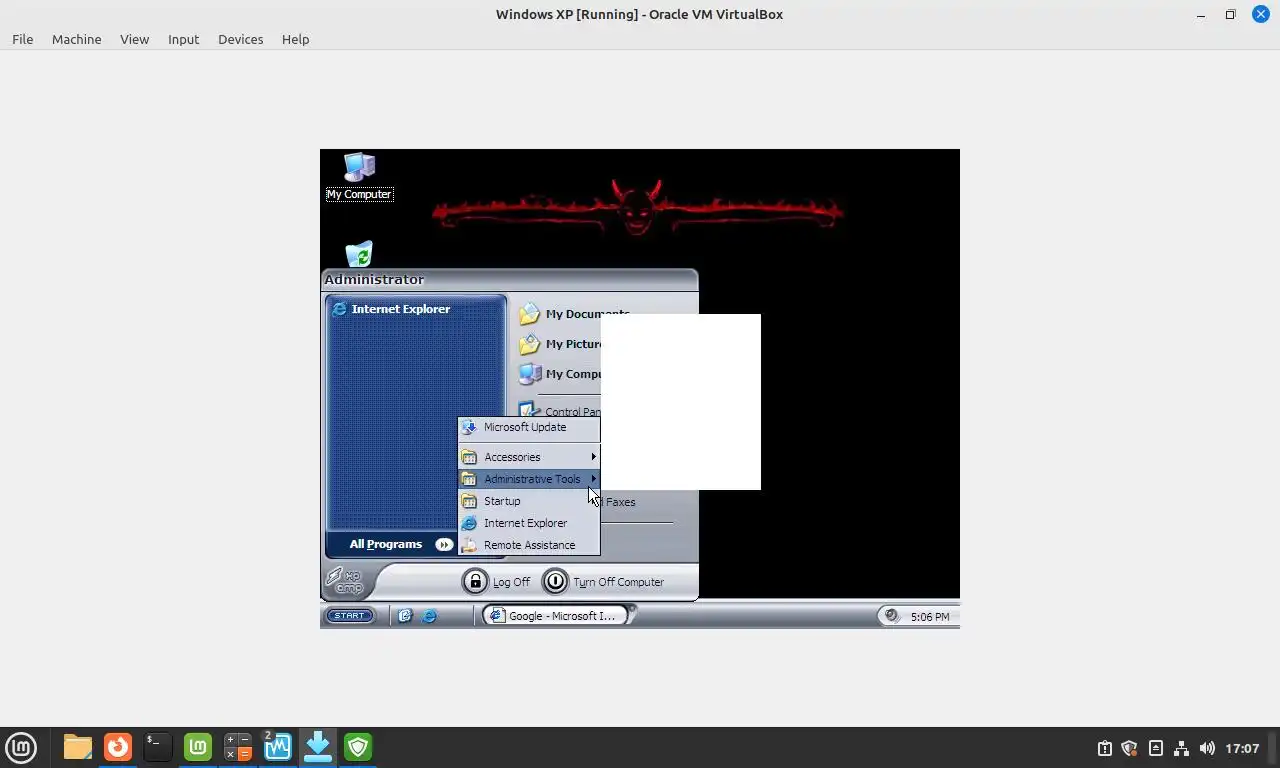Open My Computer from Start menu list
The height and width of the screenshot is (768, 1280).
560,374
